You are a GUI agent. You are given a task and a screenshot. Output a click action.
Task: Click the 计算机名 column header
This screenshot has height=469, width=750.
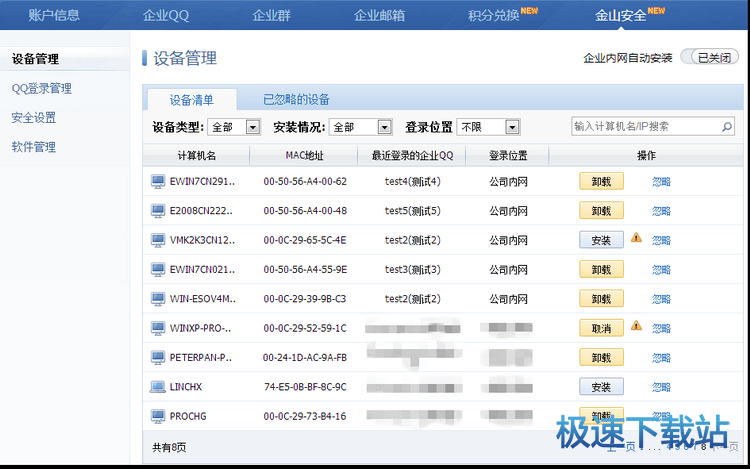tap(197, 156)
